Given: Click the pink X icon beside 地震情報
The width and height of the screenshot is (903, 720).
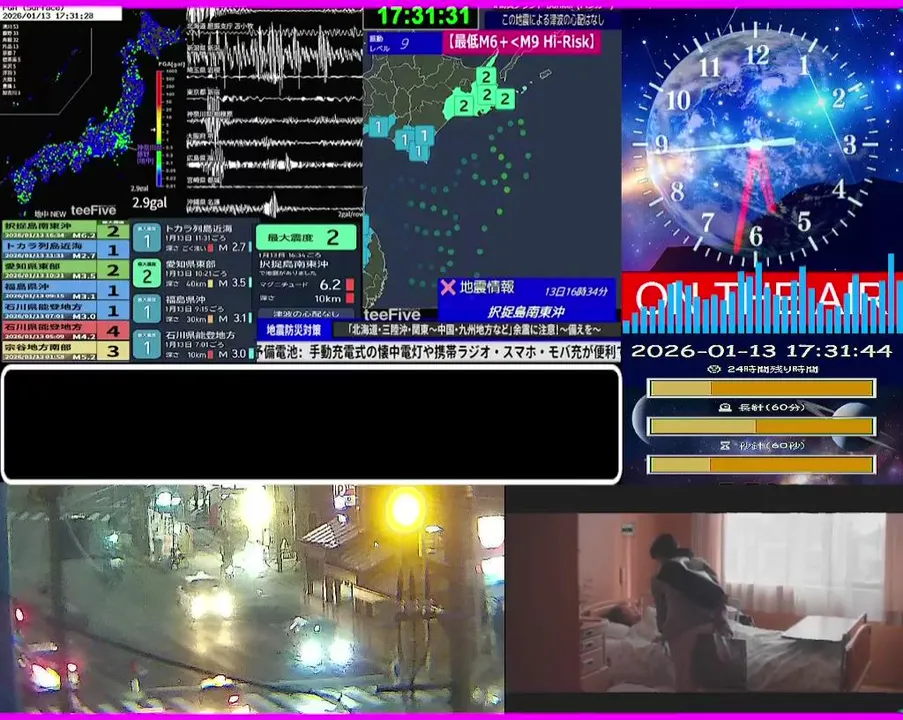Looking at the screenshot, I should [x=447, y=287].
